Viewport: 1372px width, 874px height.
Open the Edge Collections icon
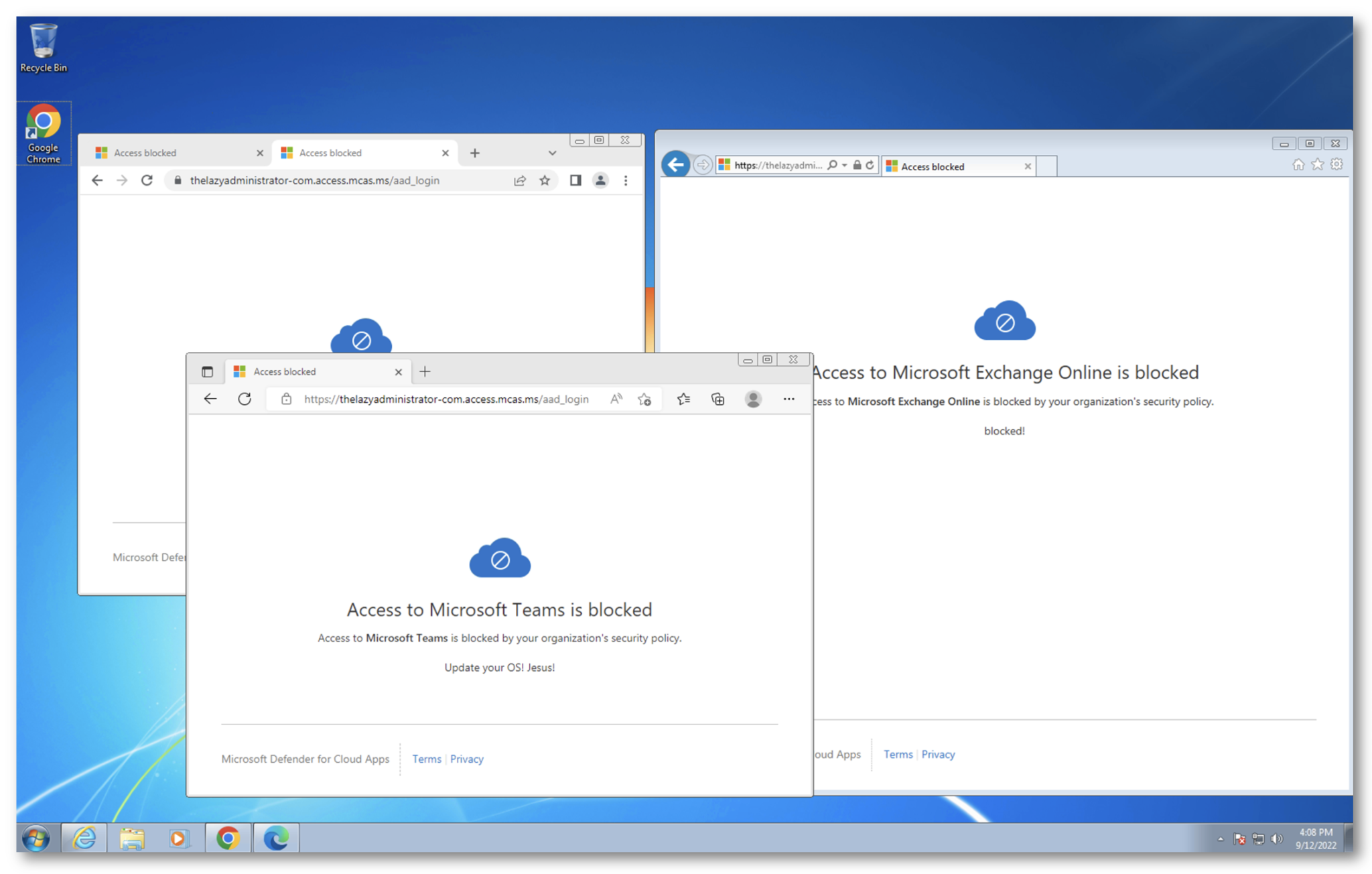(718, 399)
